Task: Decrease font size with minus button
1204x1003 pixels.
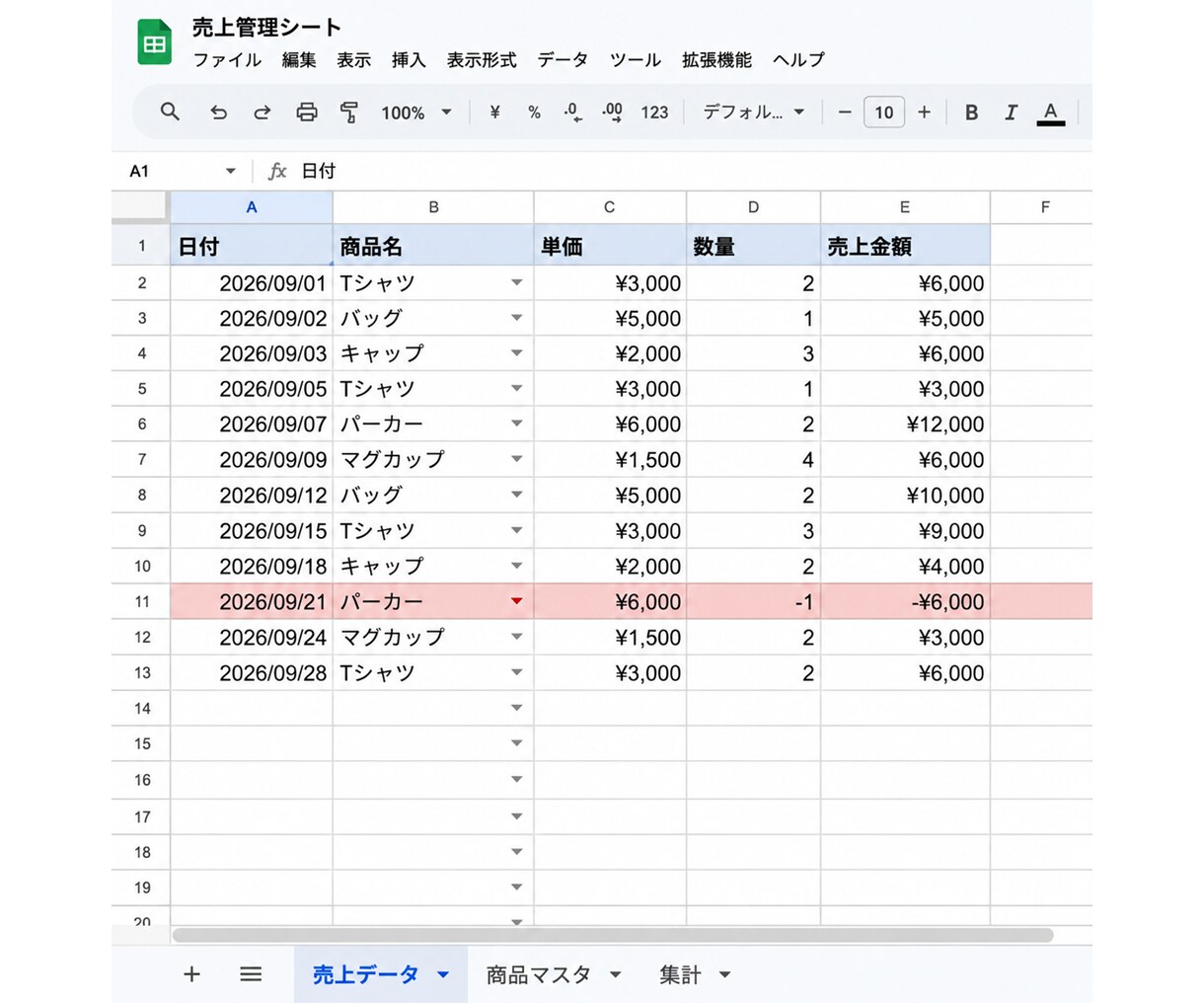Action: tap(845, 113)
